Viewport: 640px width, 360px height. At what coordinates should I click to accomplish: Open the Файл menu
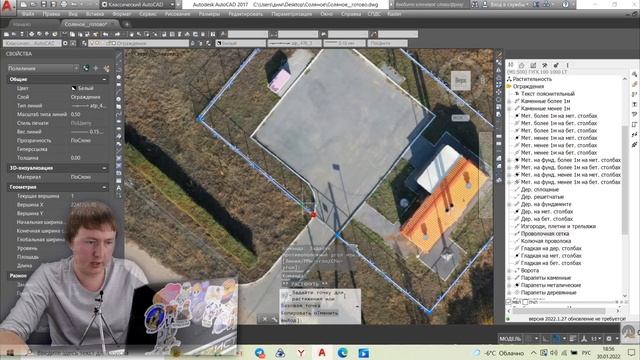(x=28, y=14)
